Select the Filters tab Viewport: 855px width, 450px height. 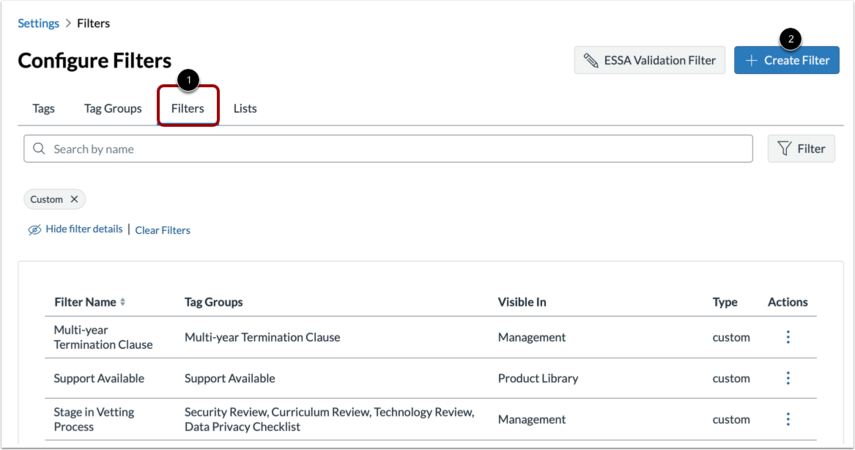coord(188,108)
